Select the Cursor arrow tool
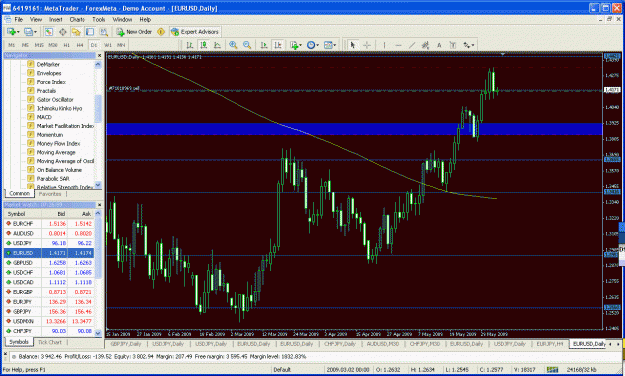The width and height of the screenshot is (625, 376). pos(352,45)
